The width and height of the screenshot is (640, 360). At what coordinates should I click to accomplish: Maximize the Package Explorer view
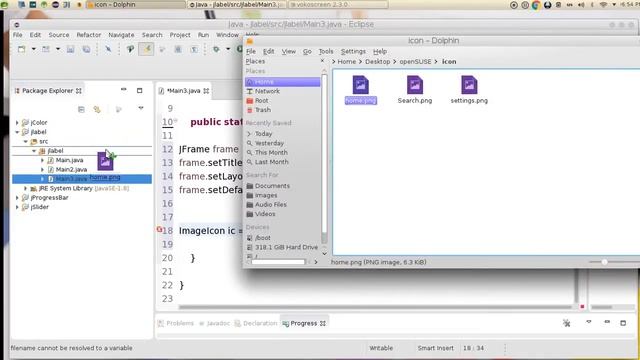140,90
